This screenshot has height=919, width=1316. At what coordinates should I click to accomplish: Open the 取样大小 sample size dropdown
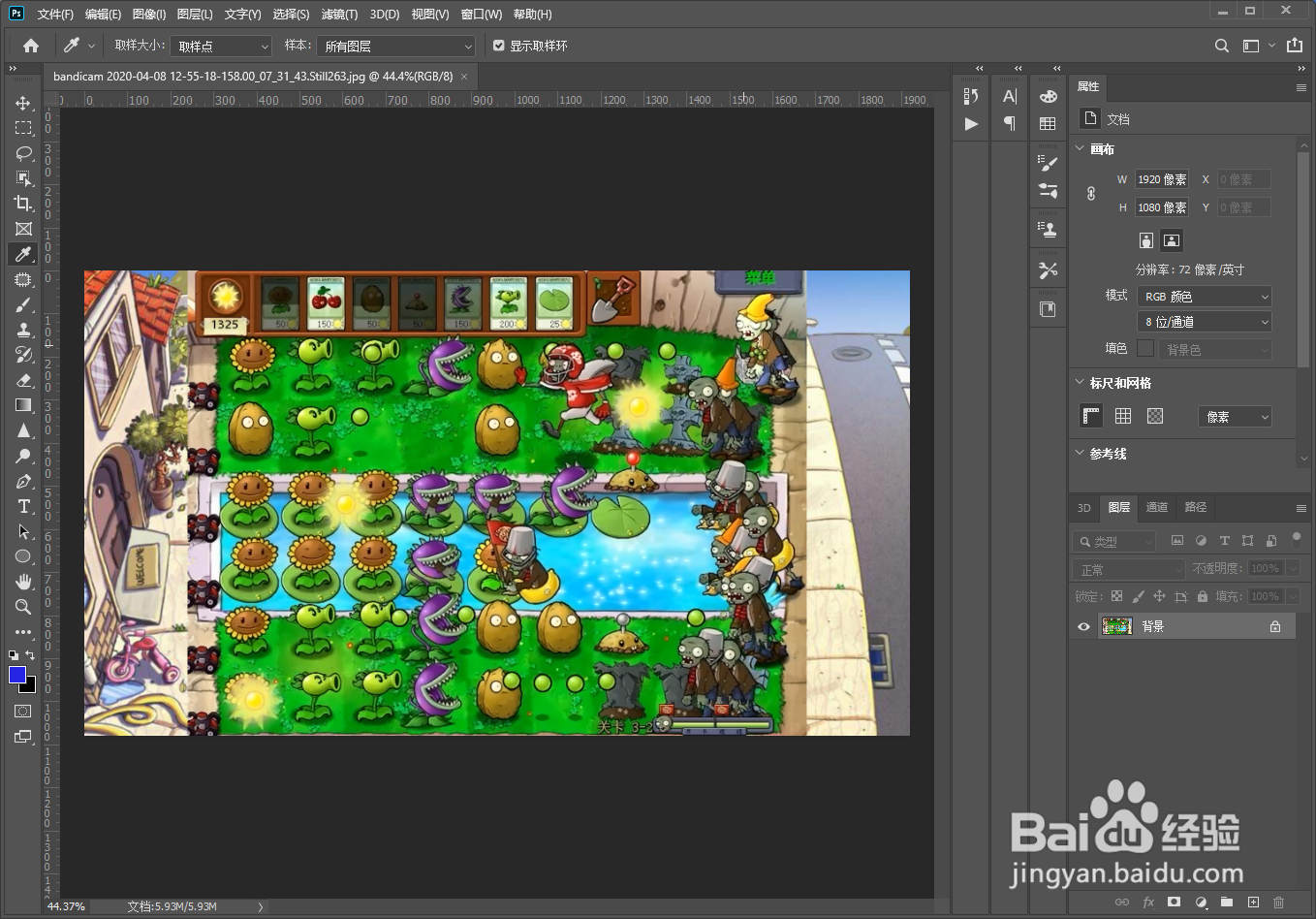click(x=221, y=46)
